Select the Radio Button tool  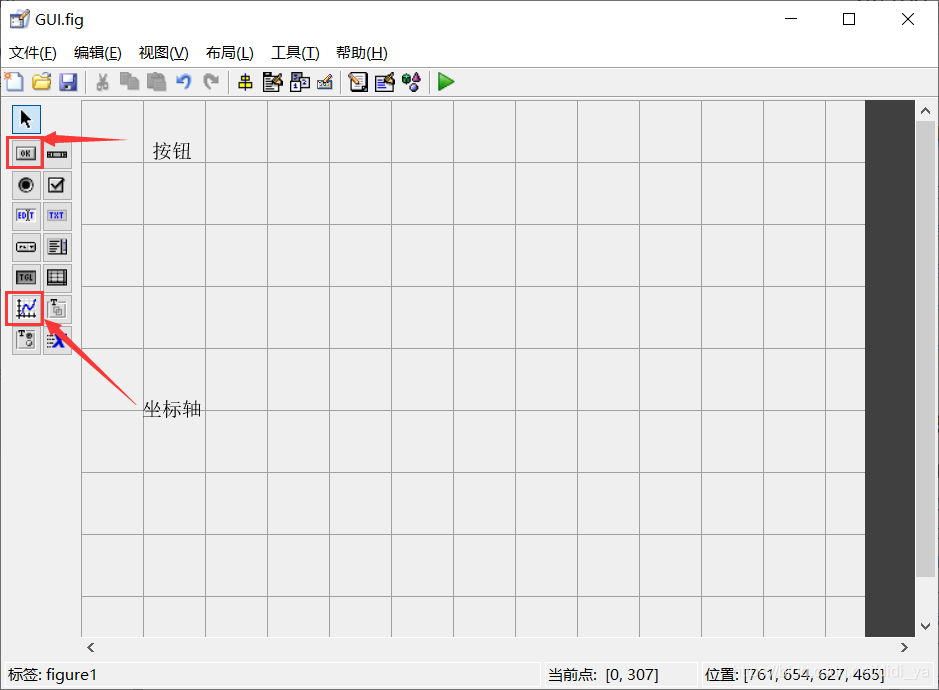point(25,185)
